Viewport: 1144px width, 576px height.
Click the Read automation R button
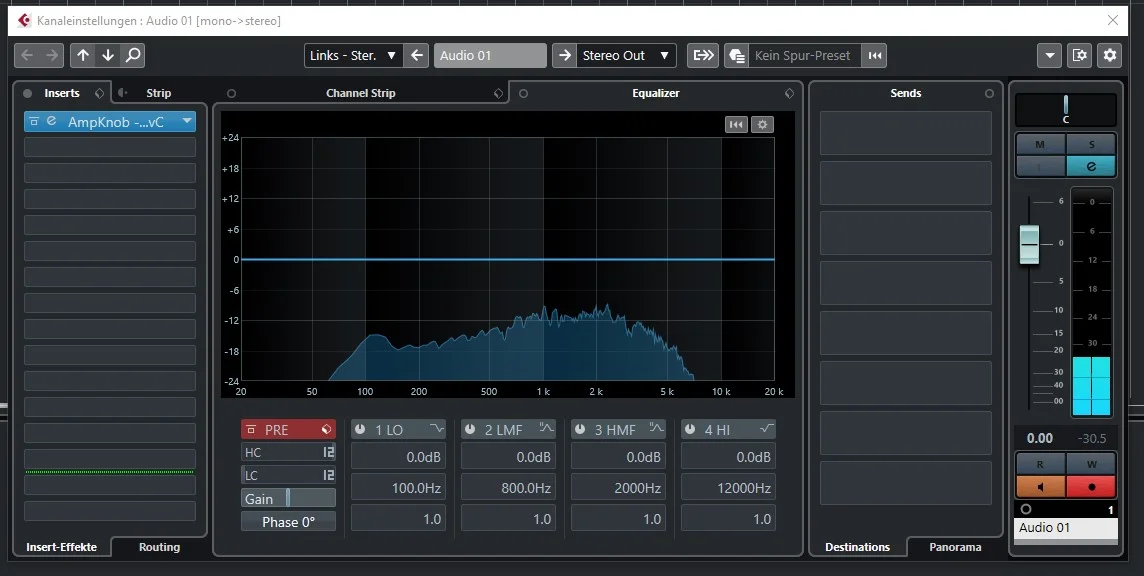click(1040, 464)
